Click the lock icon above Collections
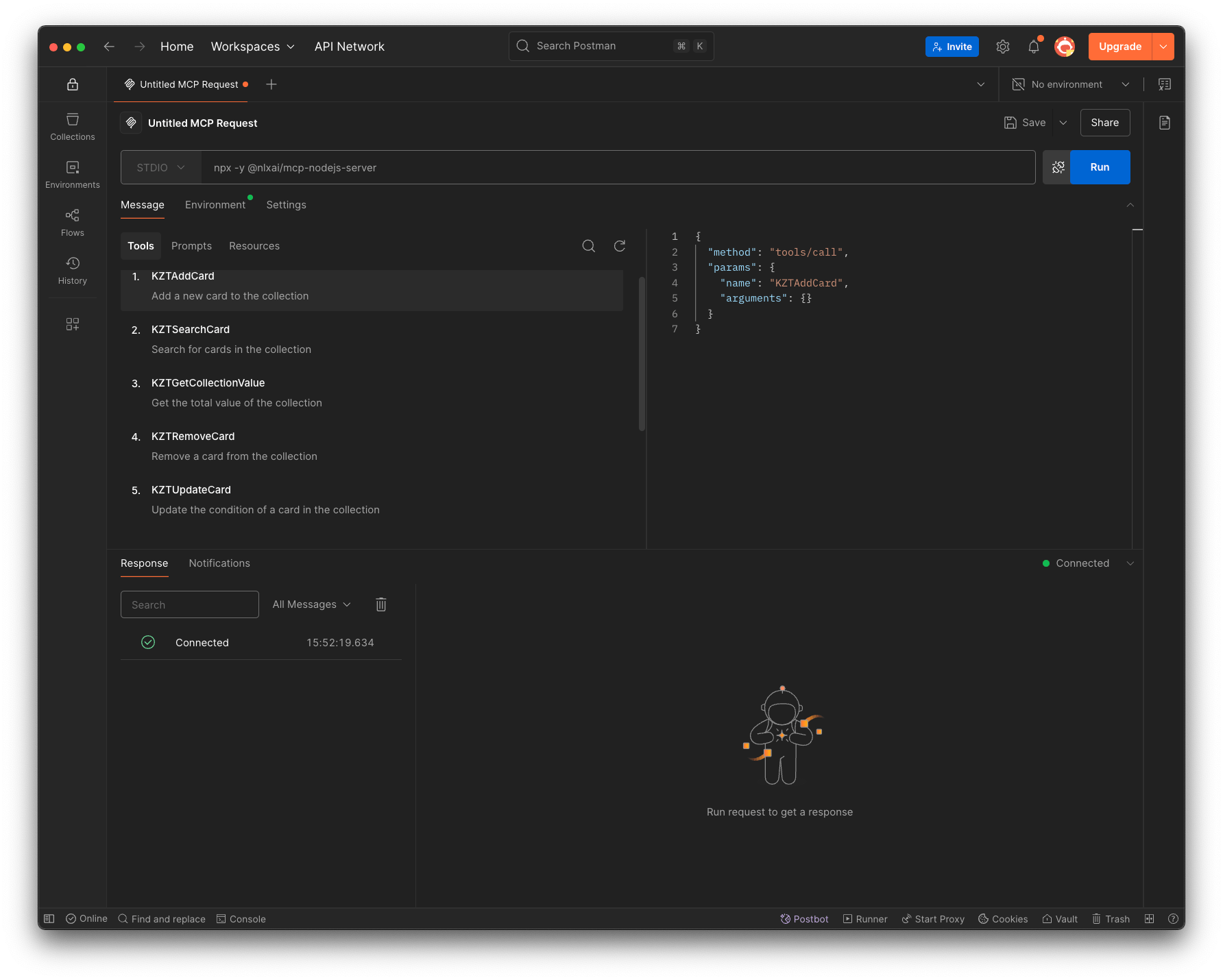1223x980 pixels. (x=72, y=84)
